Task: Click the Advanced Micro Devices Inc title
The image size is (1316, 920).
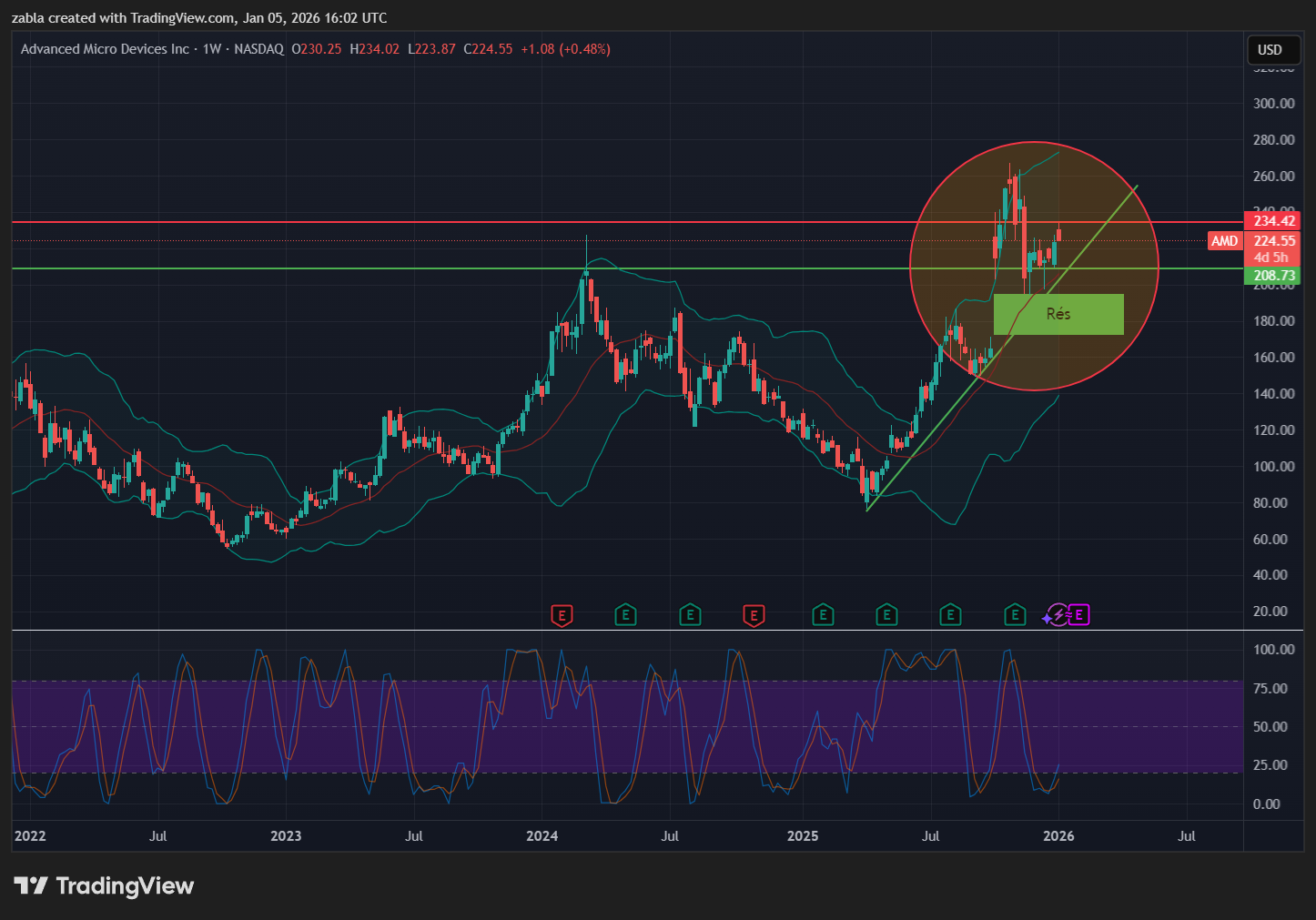Action: point(105,49)
